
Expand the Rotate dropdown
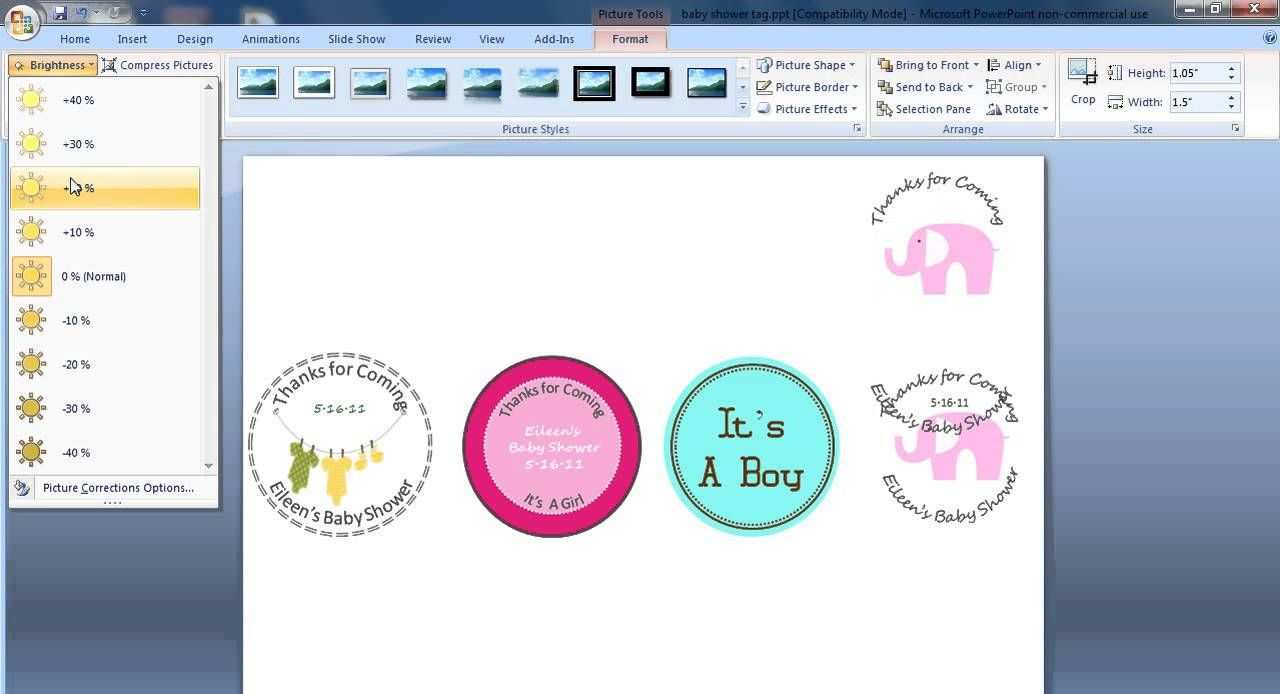1018,109
